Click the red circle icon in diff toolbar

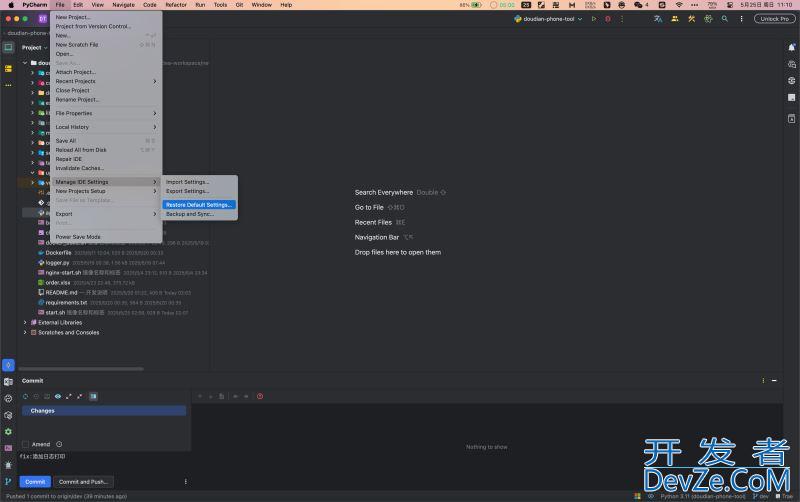click(260, 396)
